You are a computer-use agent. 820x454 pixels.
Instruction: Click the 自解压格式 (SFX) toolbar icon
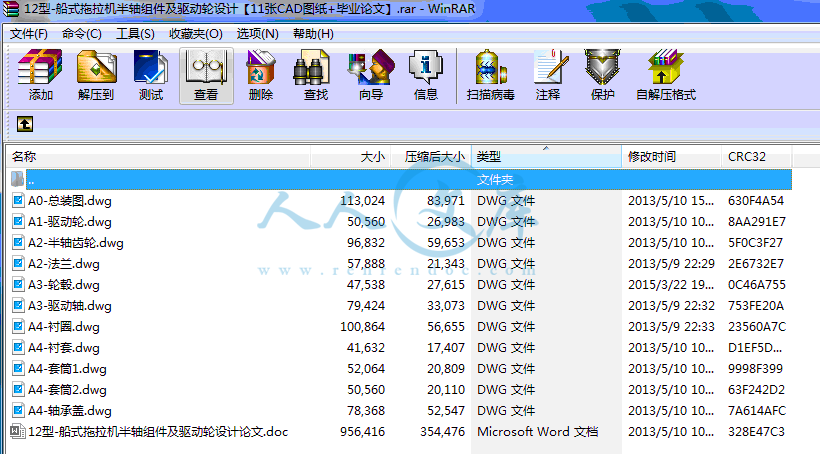point(665,67)
